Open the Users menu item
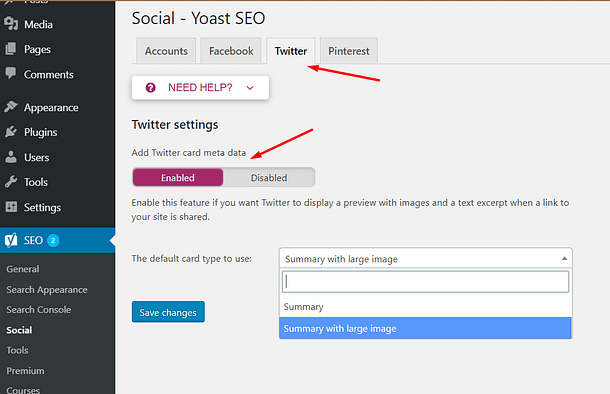The width and height of the screenshot is (610, 394). point(58,157)
